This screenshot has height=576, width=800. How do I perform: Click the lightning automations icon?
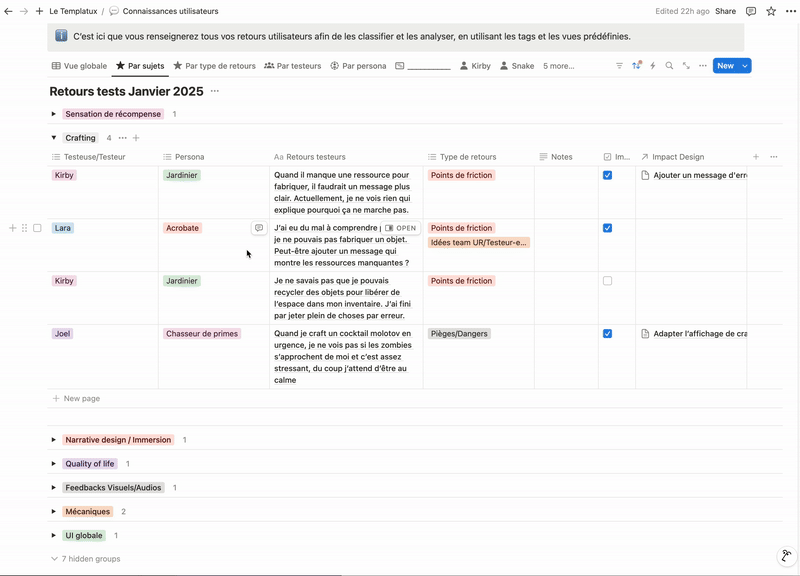pyautogui.click(x=653, y=66)
